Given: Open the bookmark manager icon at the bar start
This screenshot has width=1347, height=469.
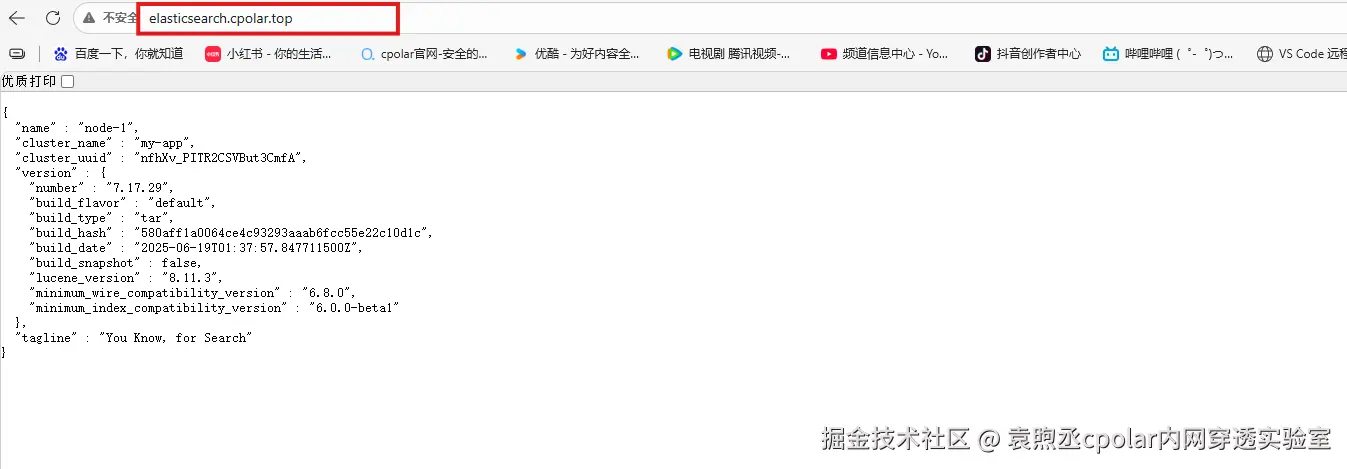Looking at the screenshot, I should pos(17,54).
